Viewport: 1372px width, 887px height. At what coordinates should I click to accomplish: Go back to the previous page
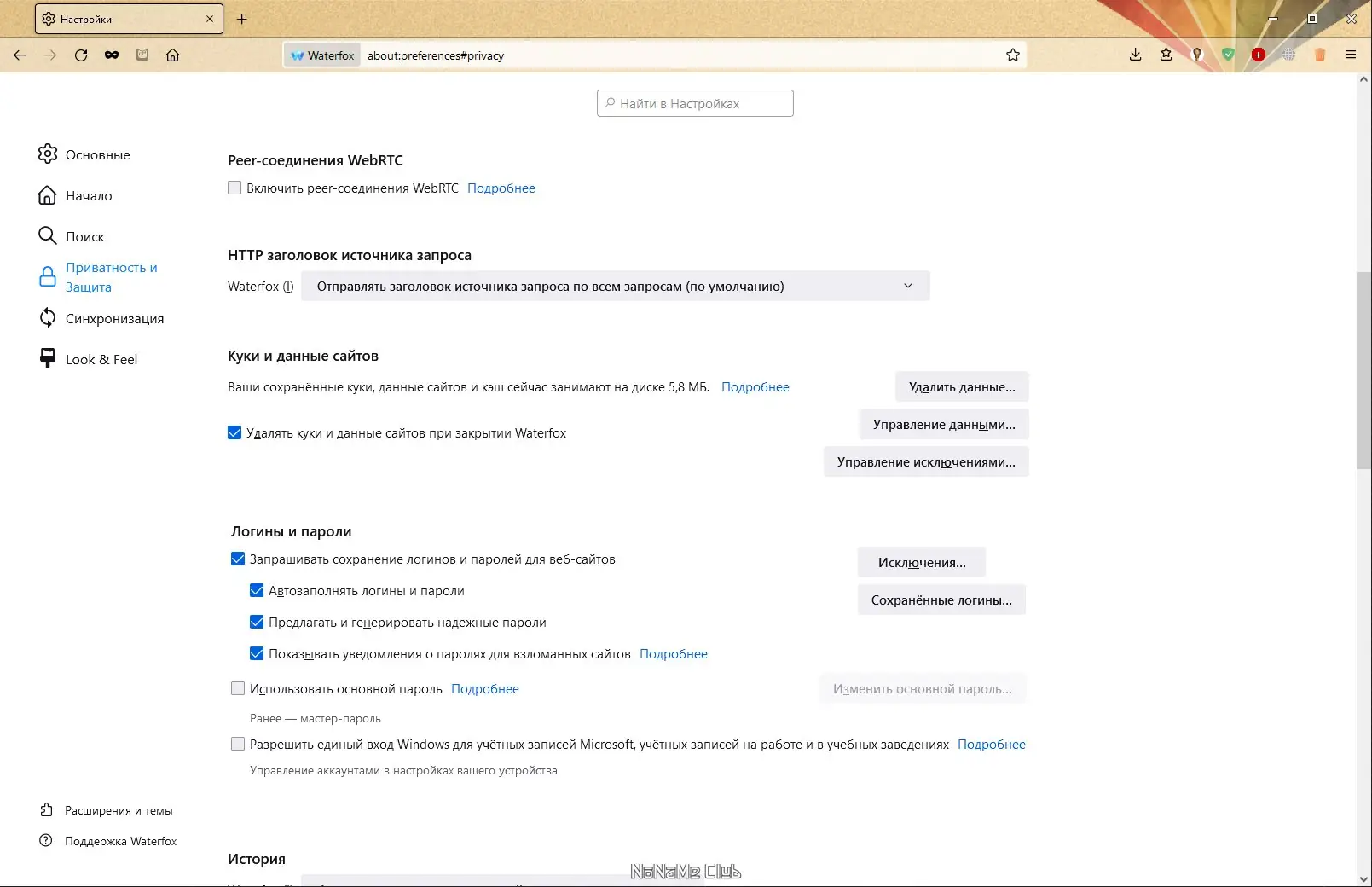point(20,55)
